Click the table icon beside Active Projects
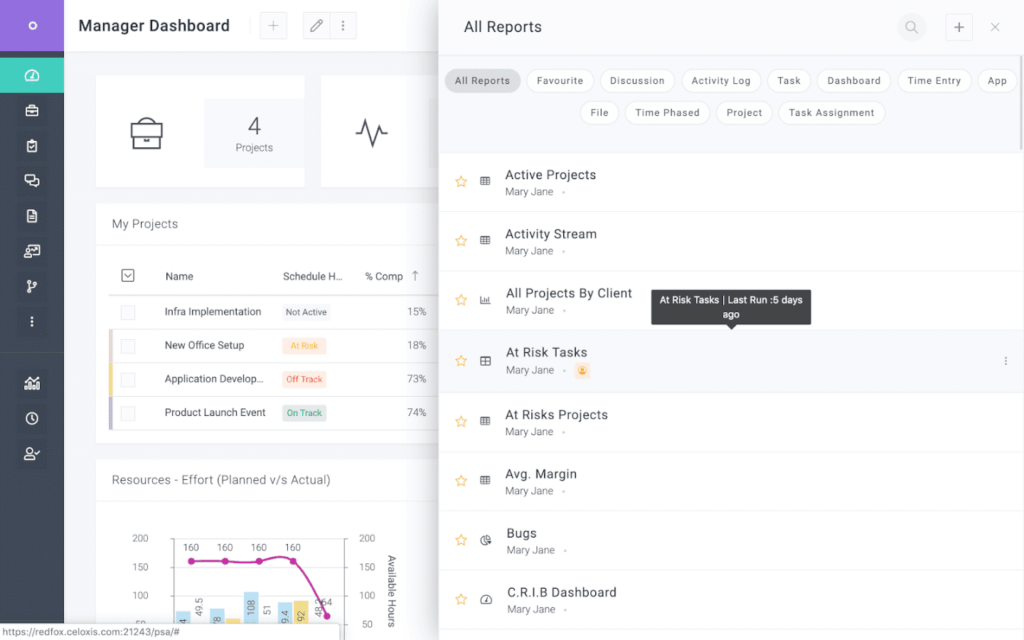This screenshot has width=1024, height=640. [x=485, y=181]
